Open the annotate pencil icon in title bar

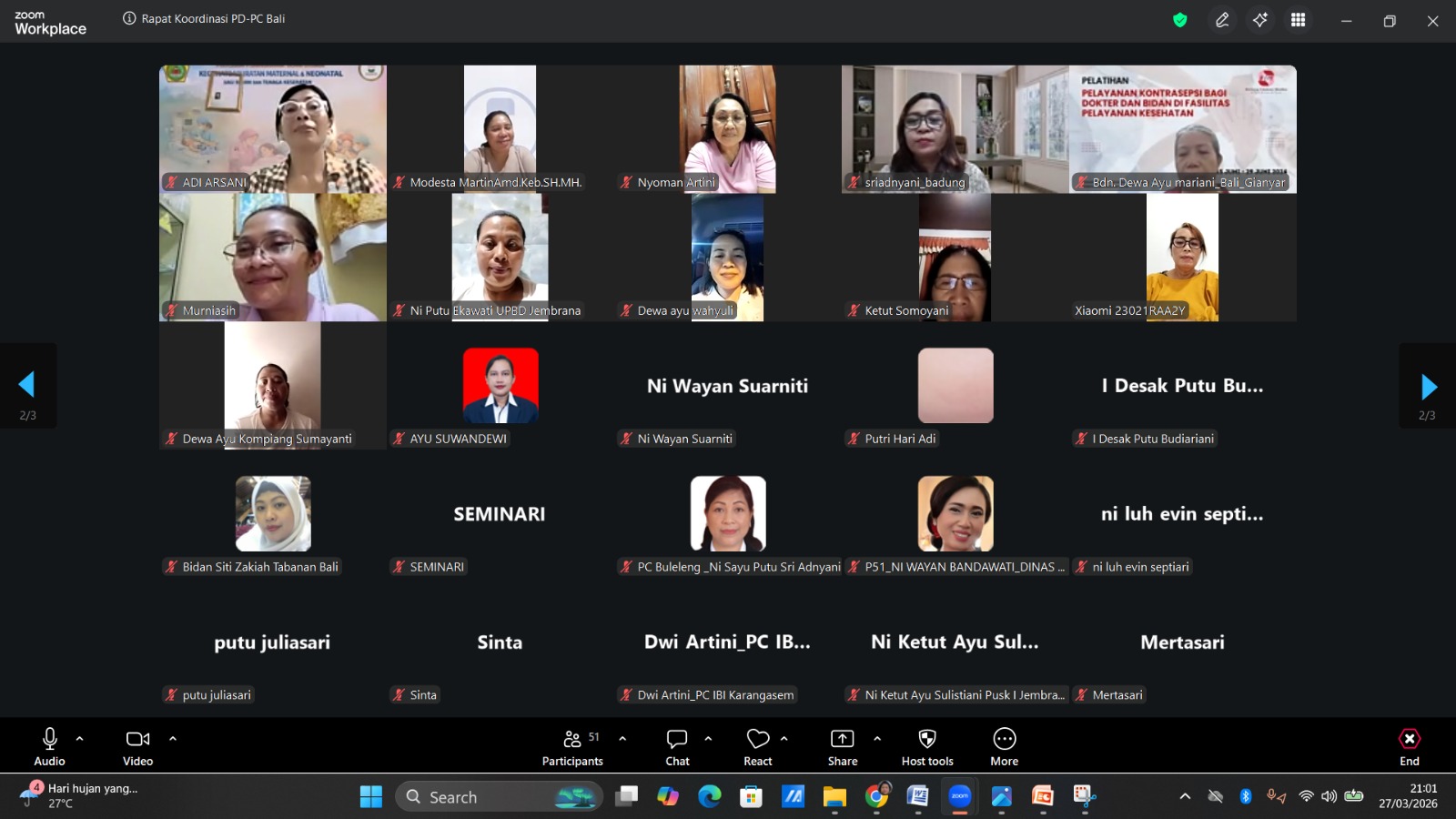[x=1222, y=20]
